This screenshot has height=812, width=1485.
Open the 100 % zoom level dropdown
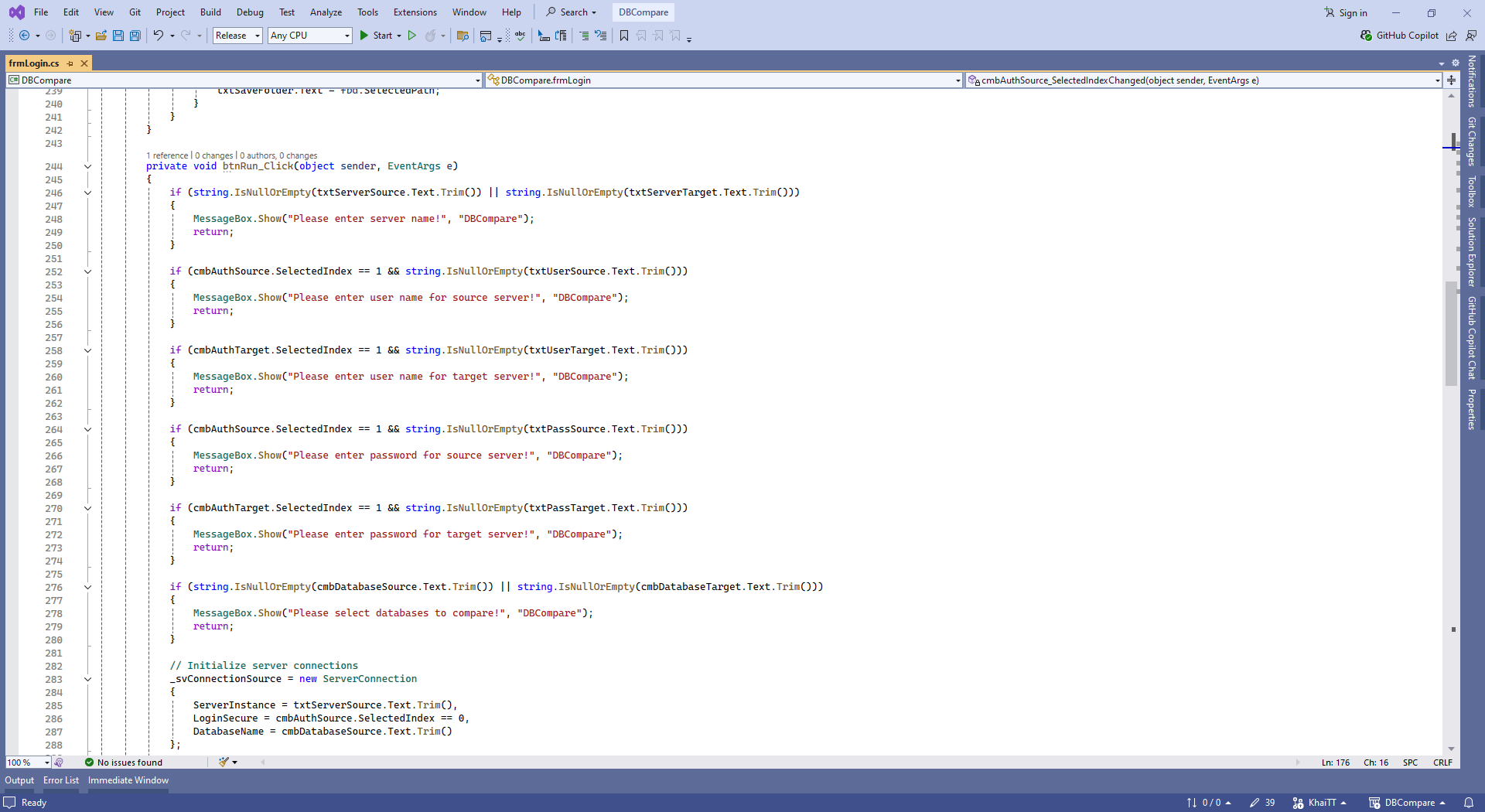click(29, 762)
